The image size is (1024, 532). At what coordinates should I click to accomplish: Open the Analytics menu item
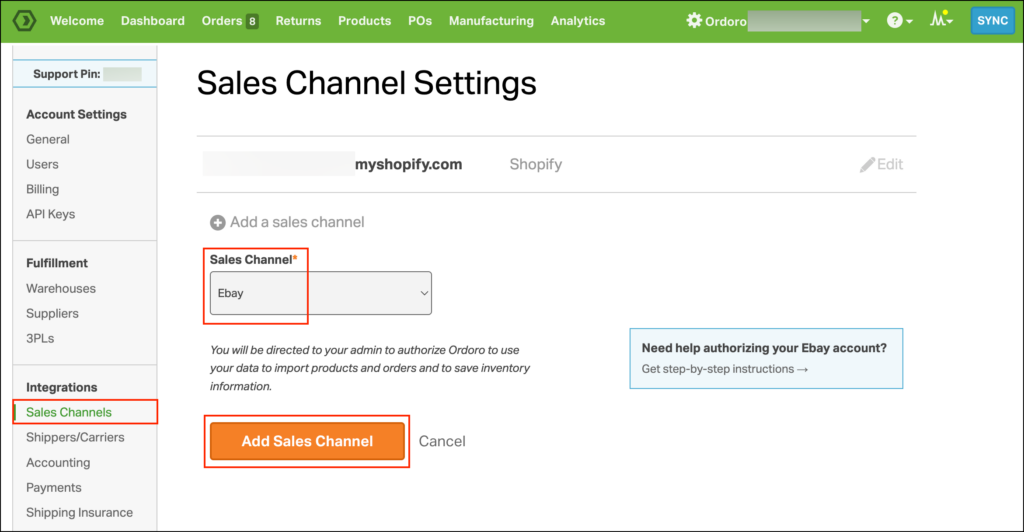pyautogui.click(x=578, y=21)
